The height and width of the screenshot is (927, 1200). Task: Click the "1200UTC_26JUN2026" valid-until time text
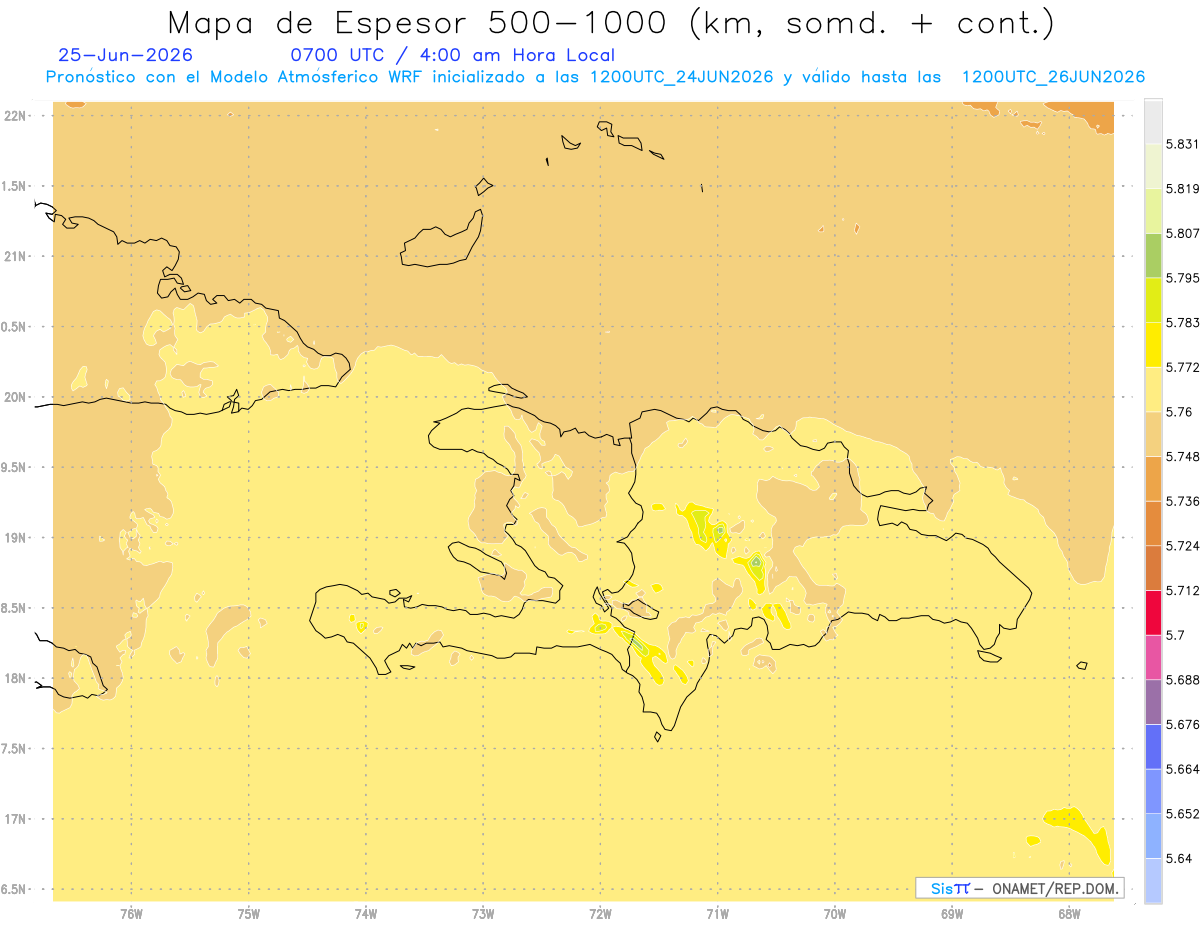(1053, 77)
